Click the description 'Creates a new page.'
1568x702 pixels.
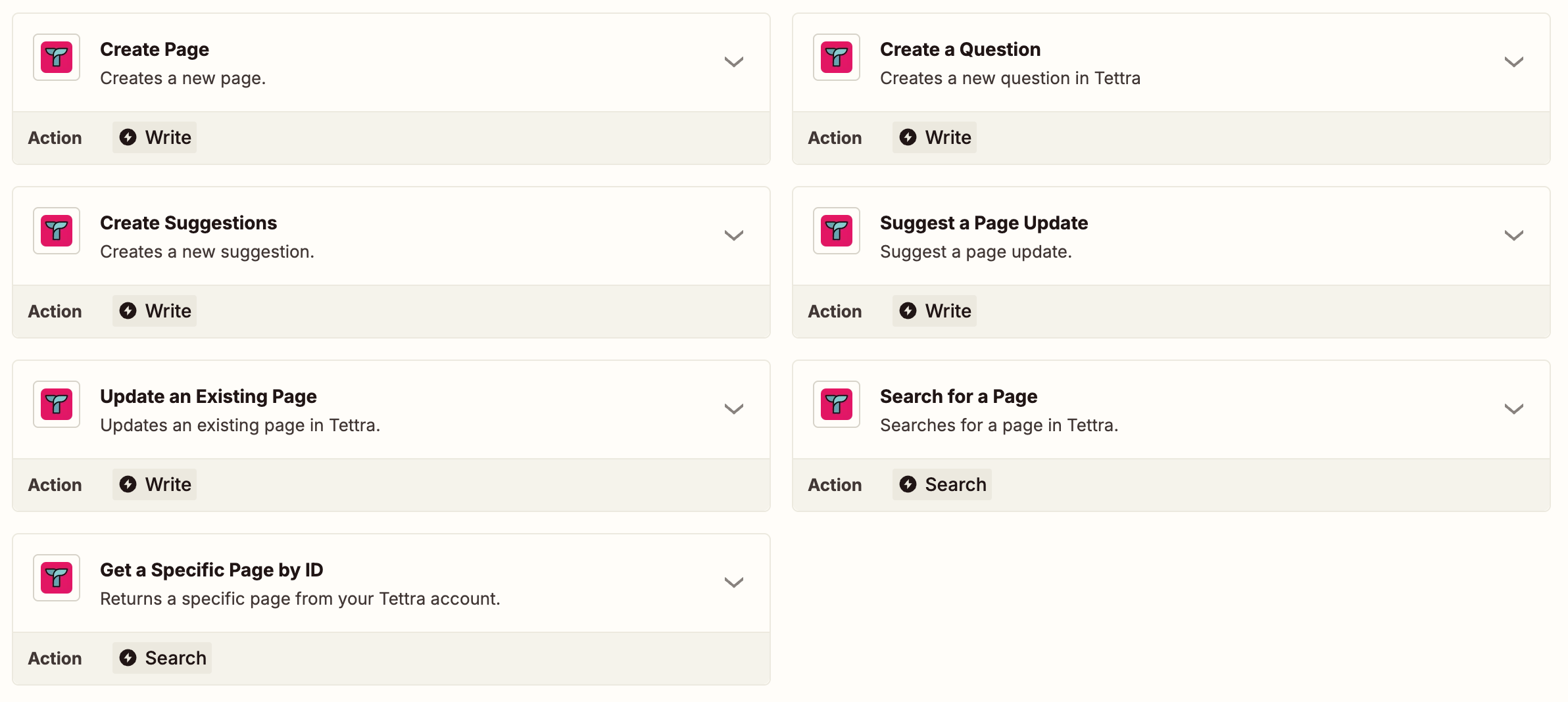pyautogui.click(x=183, y=79)
